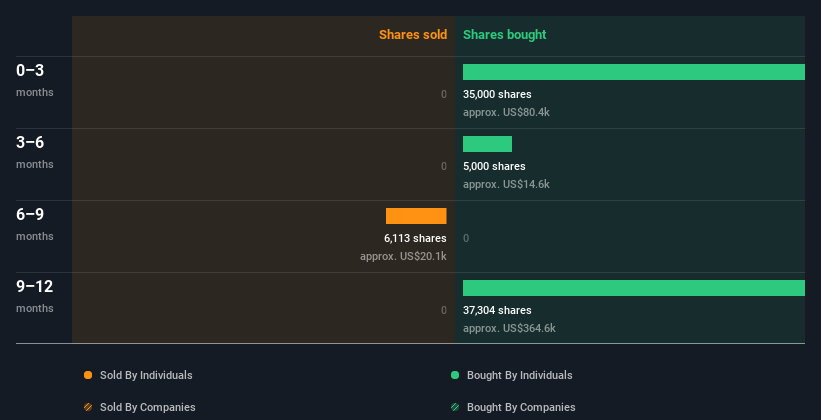Click the green Bought By Individuals legend dot
821x420 pixels.
tap(455, 375)
